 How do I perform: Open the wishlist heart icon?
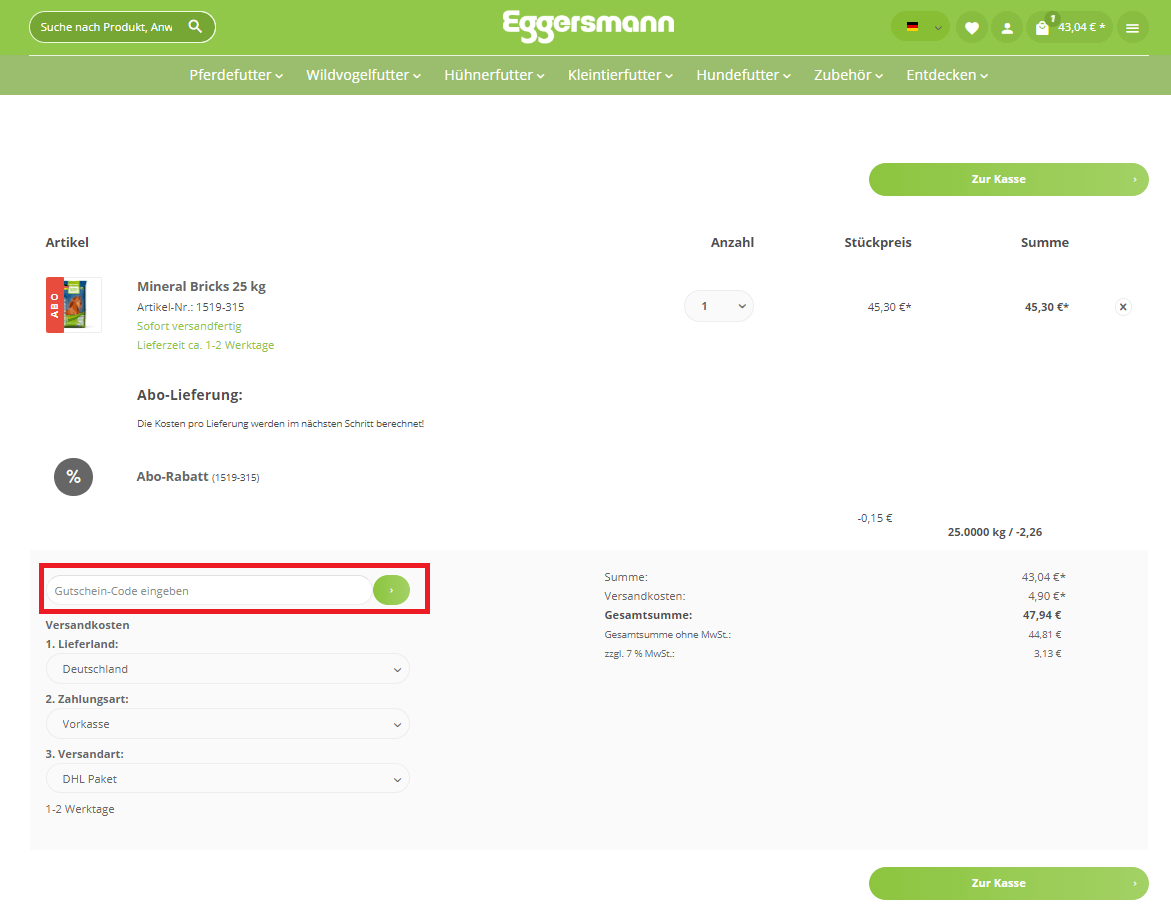972,28
